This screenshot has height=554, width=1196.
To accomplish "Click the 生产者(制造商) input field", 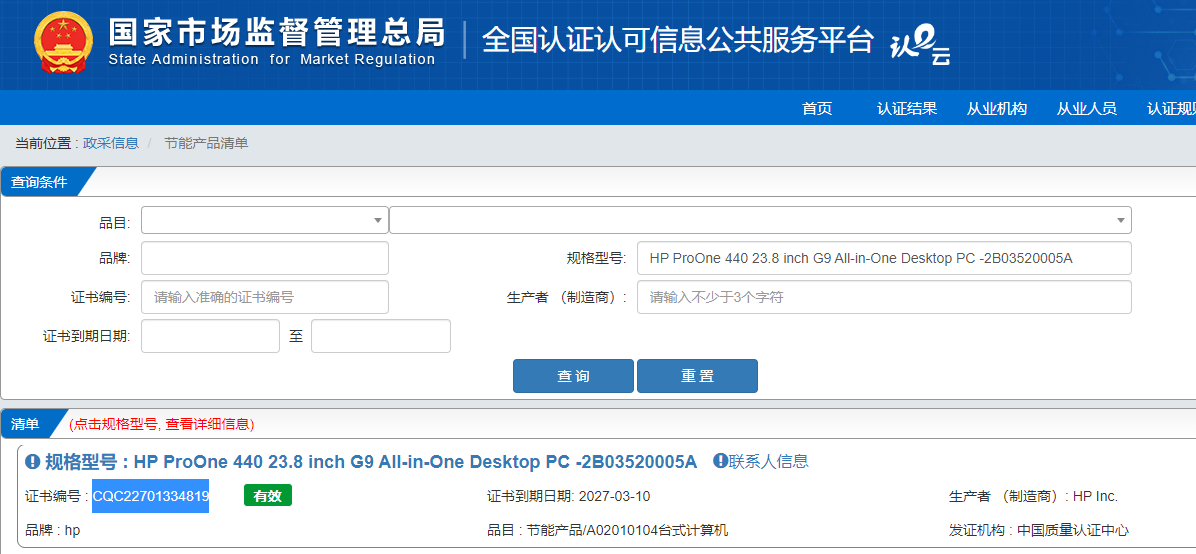I will [x=884, y=297].
